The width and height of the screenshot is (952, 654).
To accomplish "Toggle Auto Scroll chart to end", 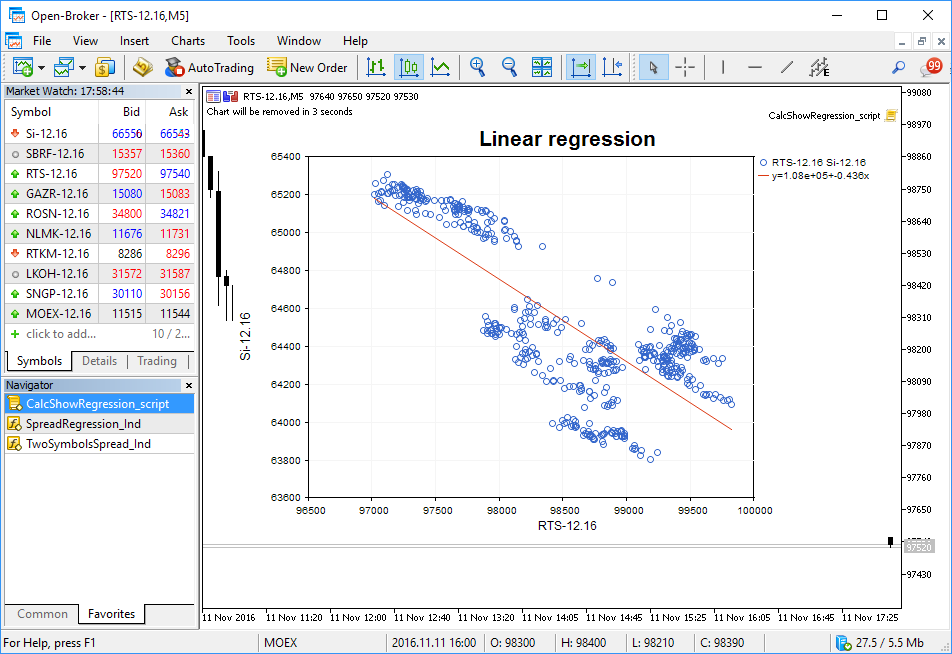I will [580, 67].
